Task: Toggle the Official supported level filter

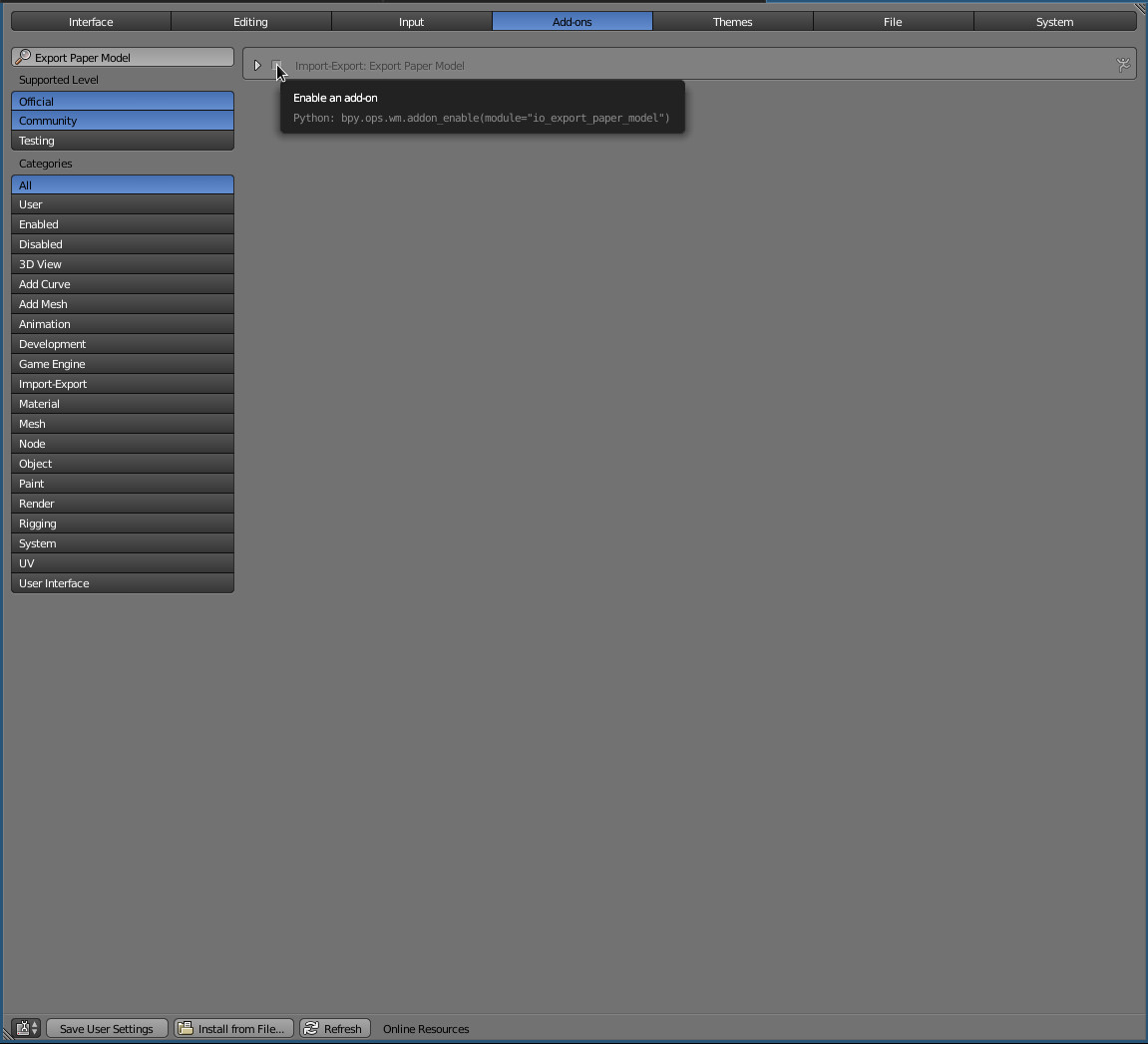Action: coord(123,101)
